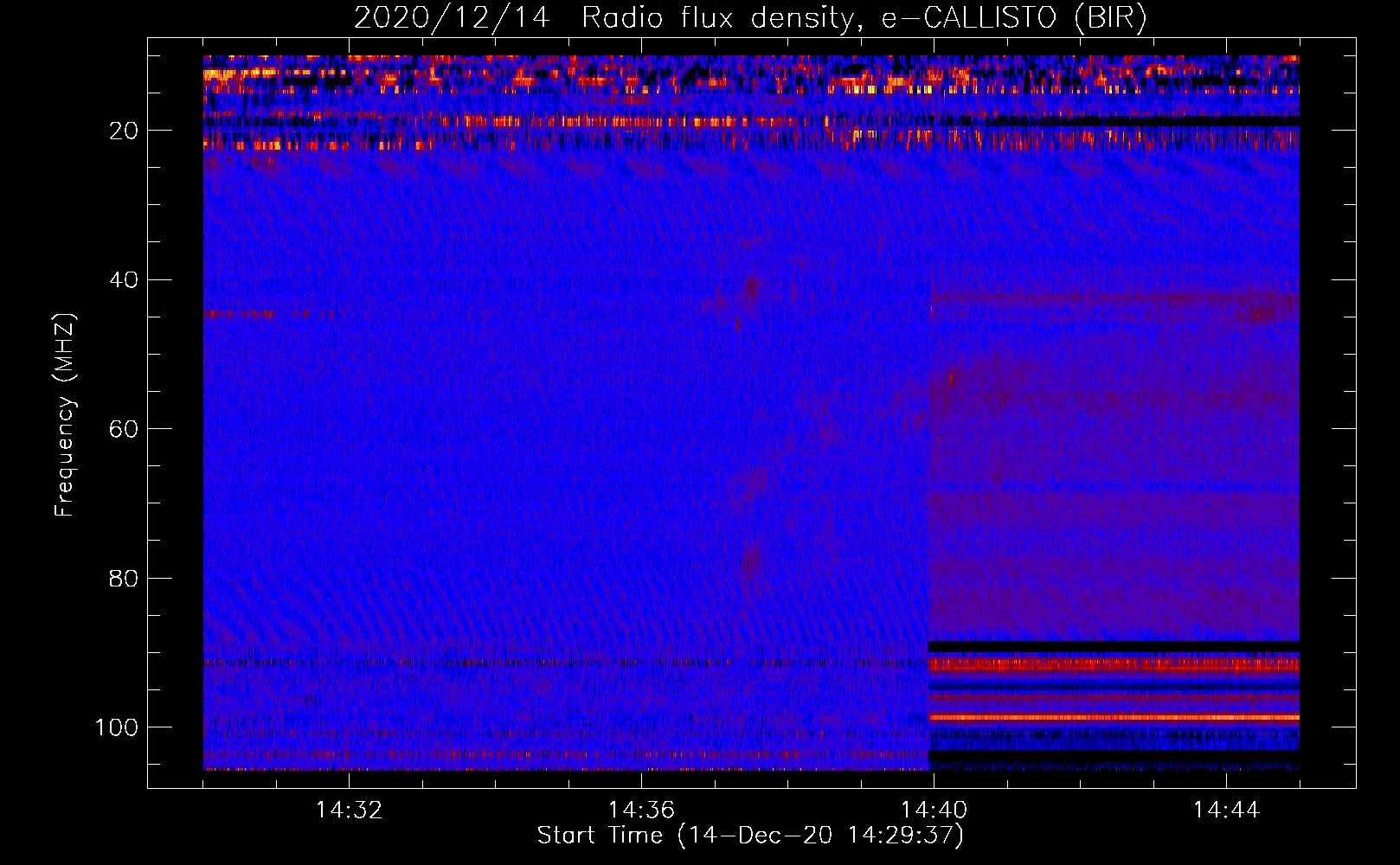Click the 20 frequency tick label
Screen dimensions: 1400x865
point(124,131)
